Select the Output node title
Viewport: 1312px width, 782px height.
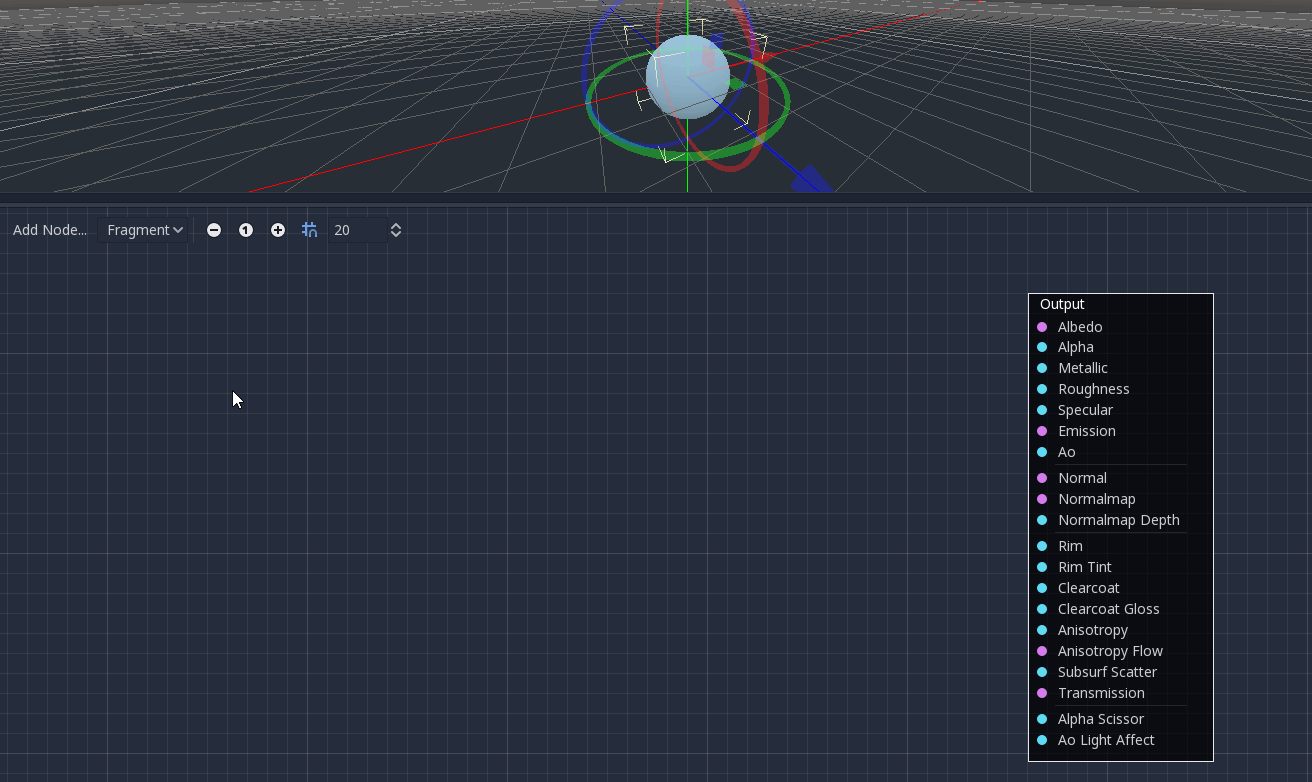click(1062, 304)
